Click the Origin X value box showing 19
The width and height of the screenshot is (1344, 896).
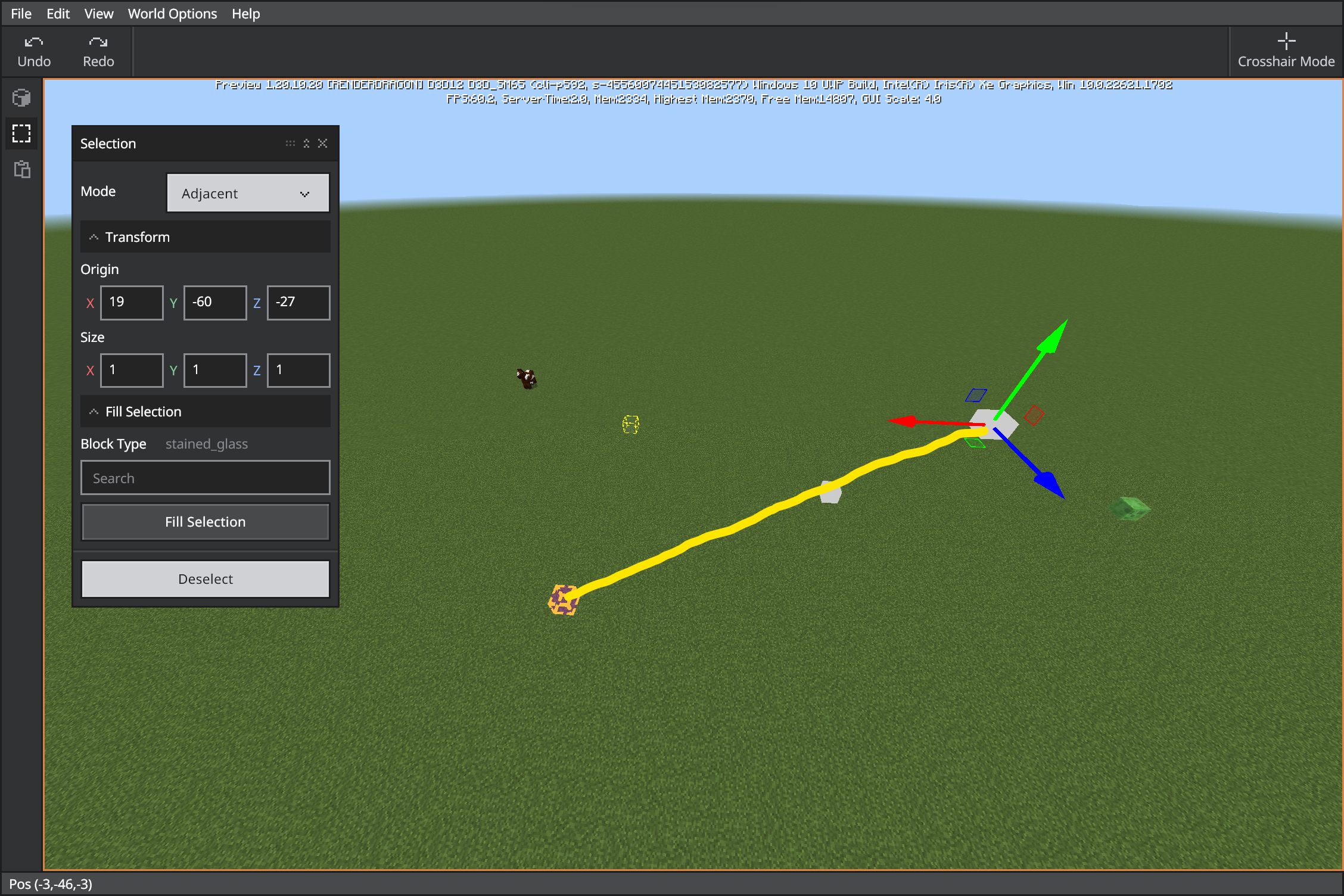click(132, 302)
